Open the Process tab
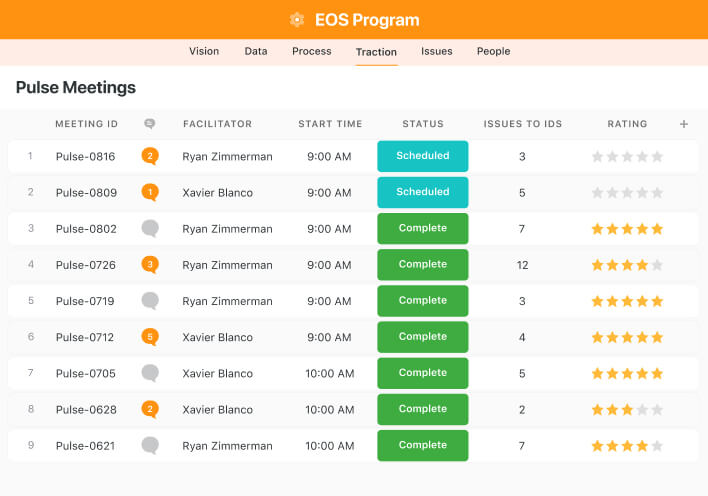The width and height of the screenshot is (708, 496). click(x=312, y=51)
